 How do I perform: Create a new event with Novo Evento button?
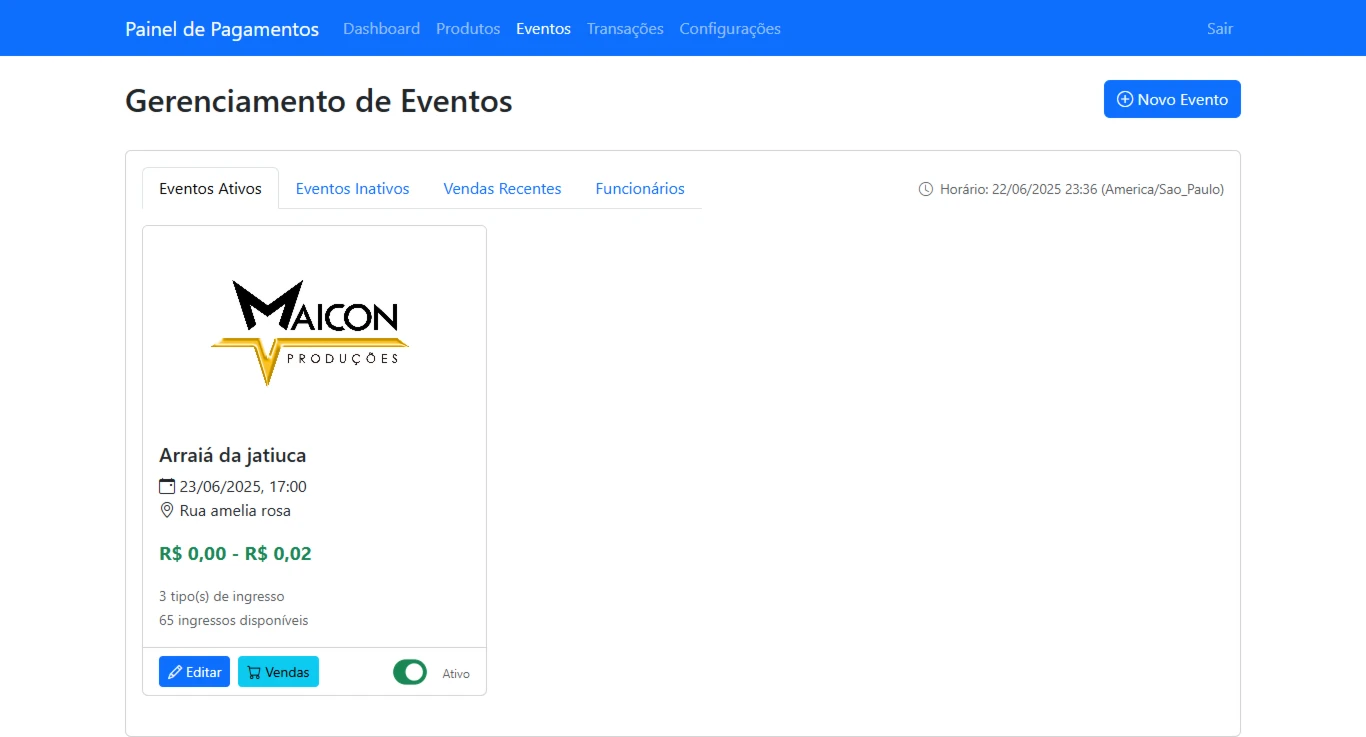[x=1172, y=99]
